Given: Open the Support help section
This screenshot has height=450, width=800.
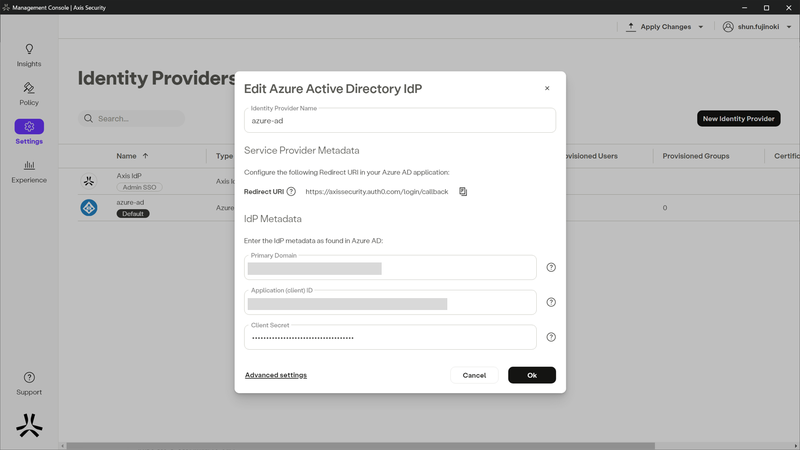Looking at the screenshot, I should point(29,384).
